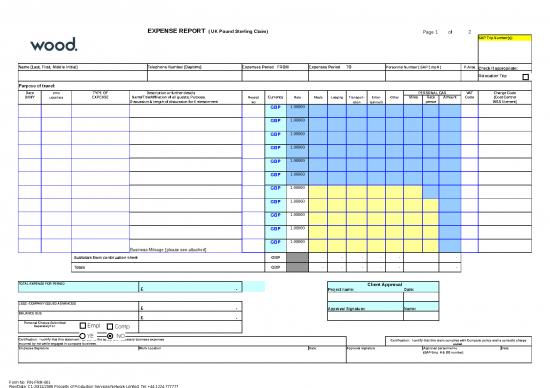Screen dimensions: 550x388
Task: Check the Empl checkbox
Action: (x=83, y=326)
